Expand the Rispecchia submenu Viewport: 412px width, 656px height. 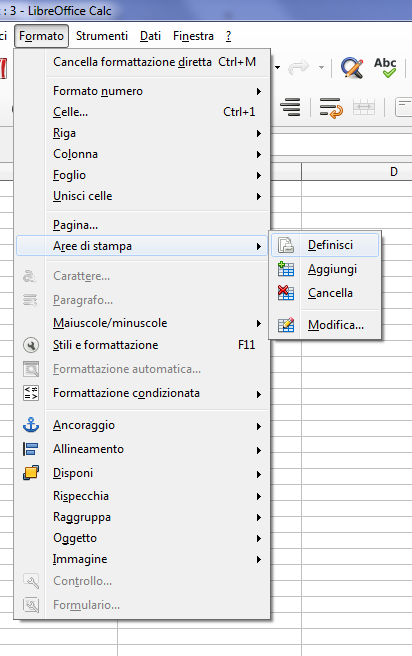[x=142, y=496]
